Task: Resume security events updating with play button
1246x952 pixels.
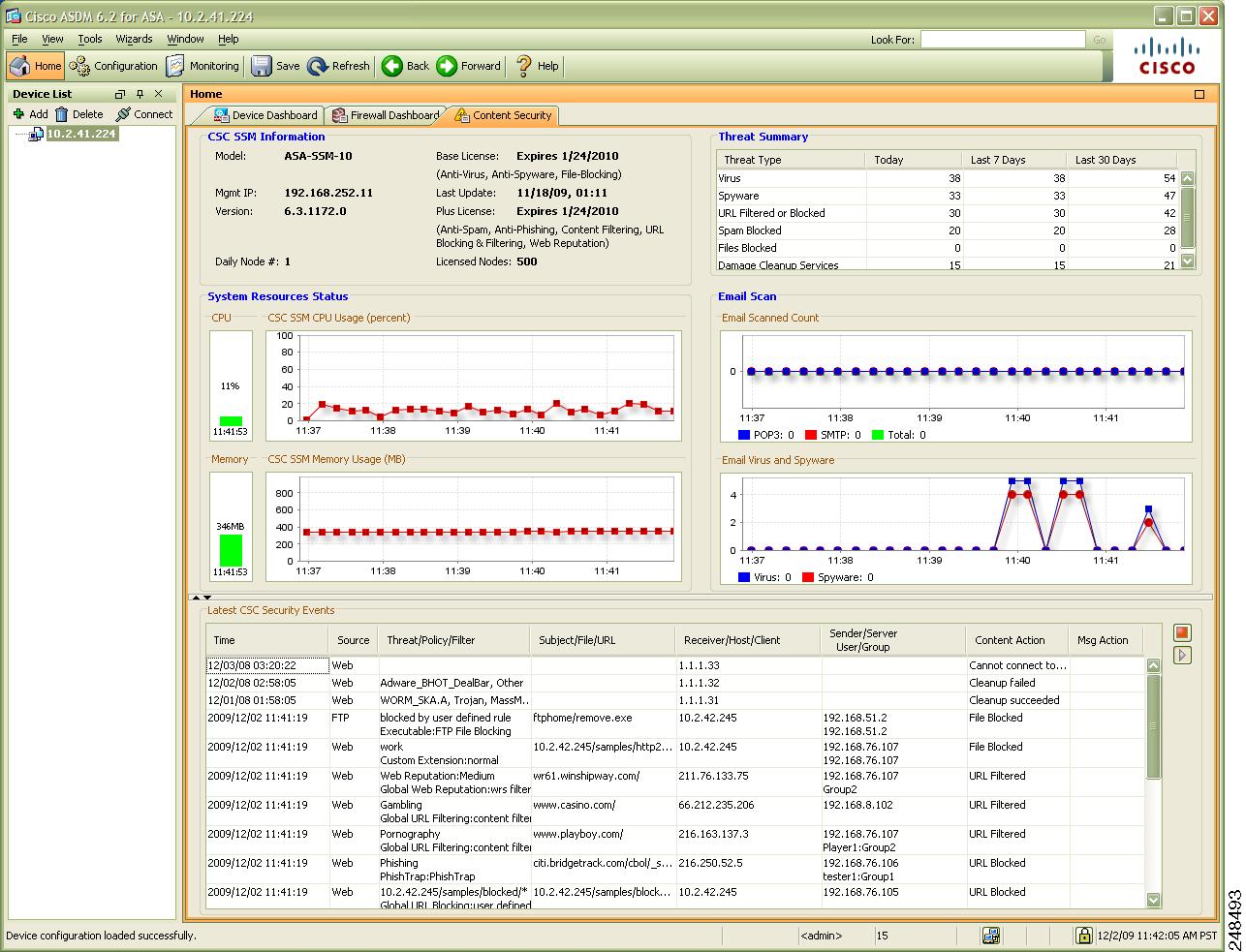Action: tap(1182, 656)
